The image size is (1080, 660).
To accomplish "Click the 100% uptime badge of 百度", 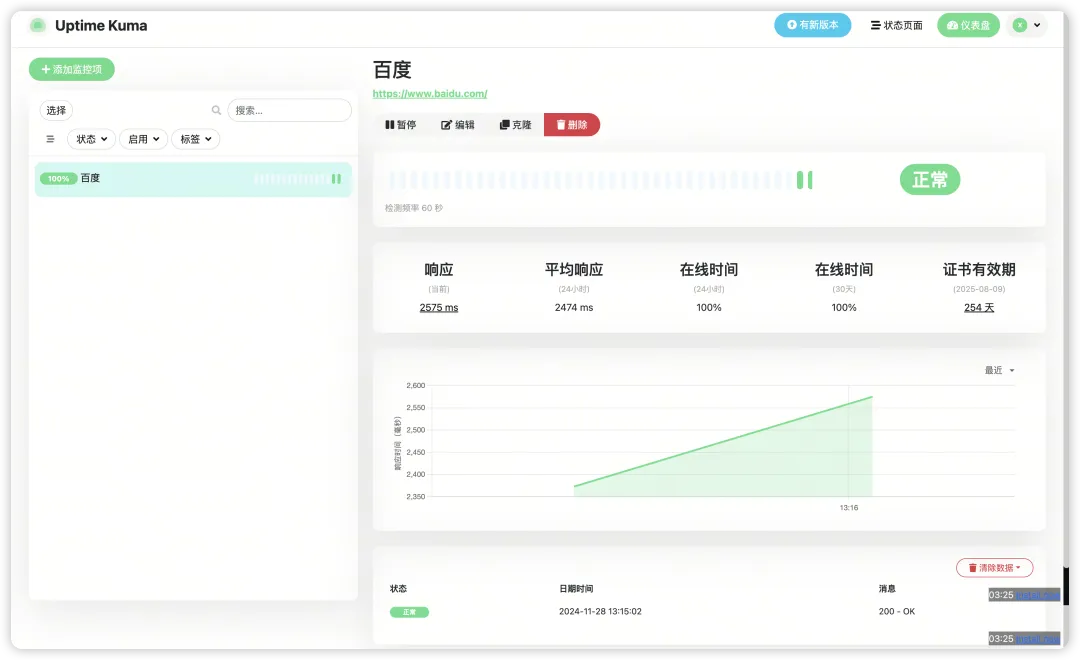I will [58, 179].
